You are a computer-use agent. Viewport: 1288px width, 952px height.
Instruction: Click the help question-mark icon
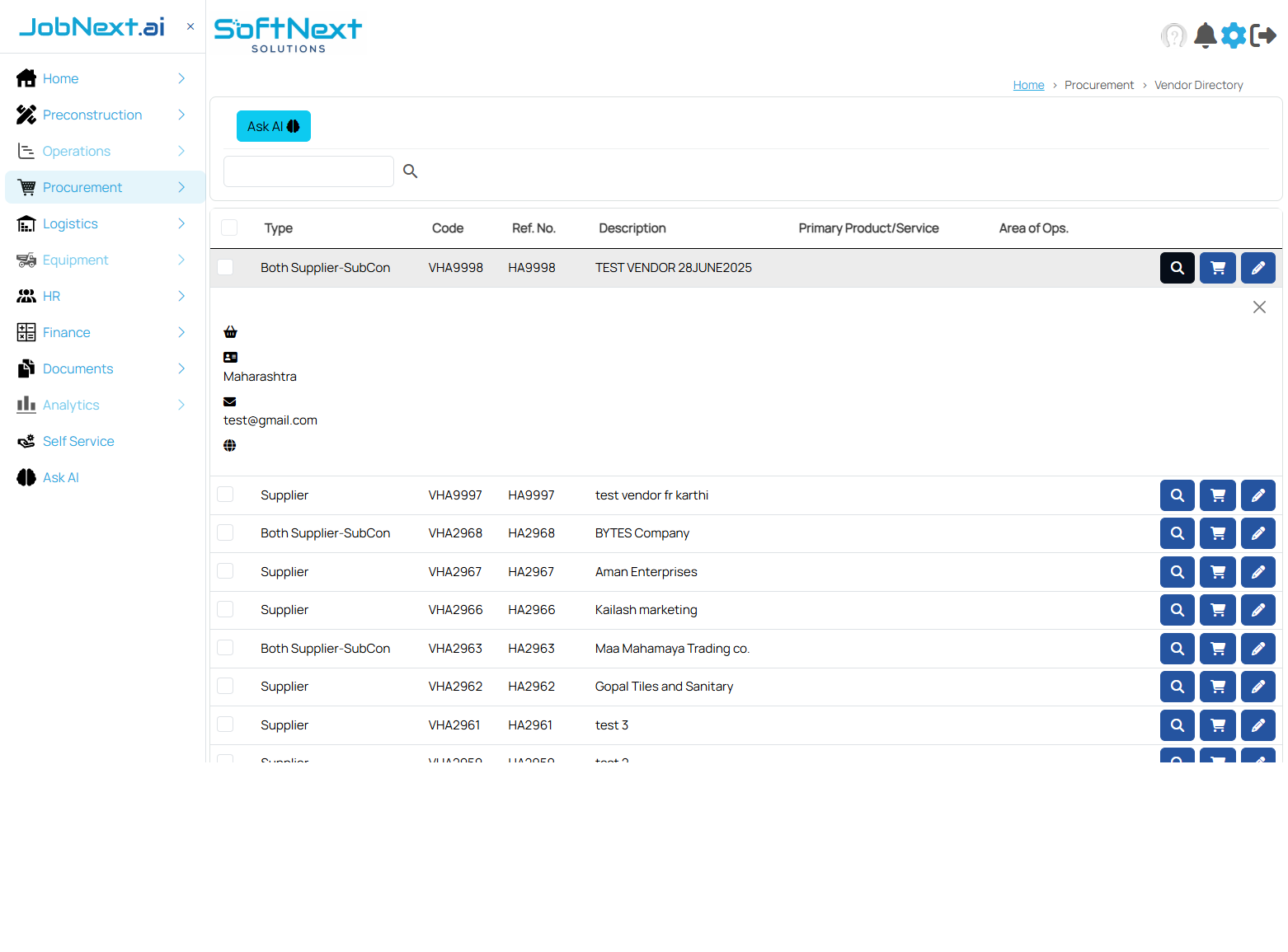pyautogui.click(x=1173, y=35)
